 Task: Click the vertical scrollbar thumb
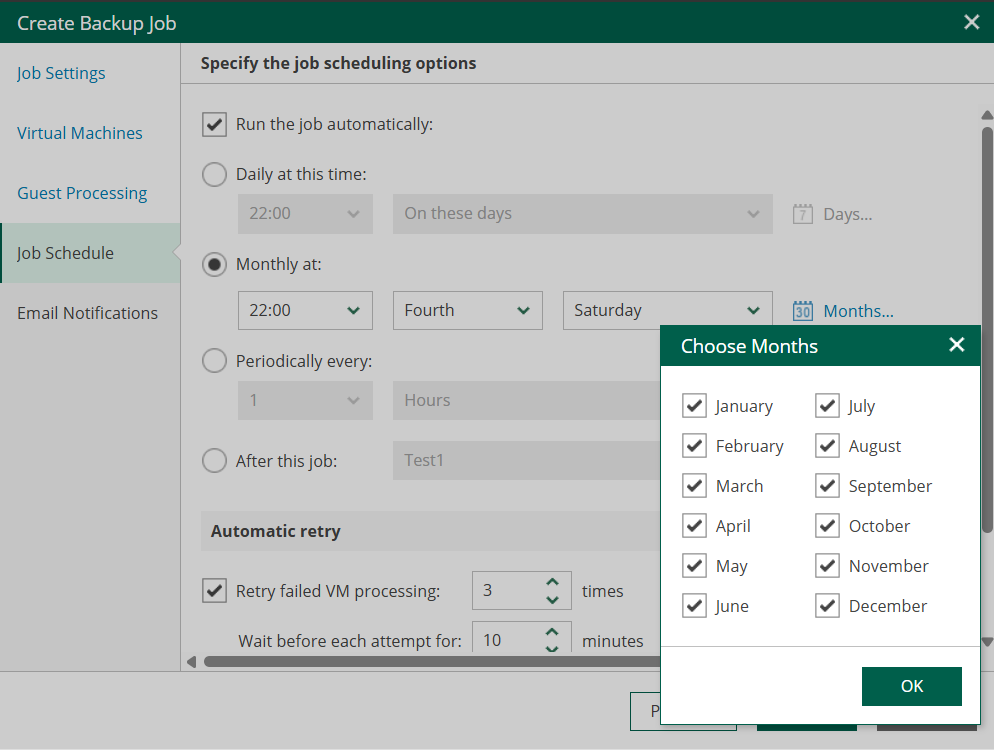(x=987, y=330)
